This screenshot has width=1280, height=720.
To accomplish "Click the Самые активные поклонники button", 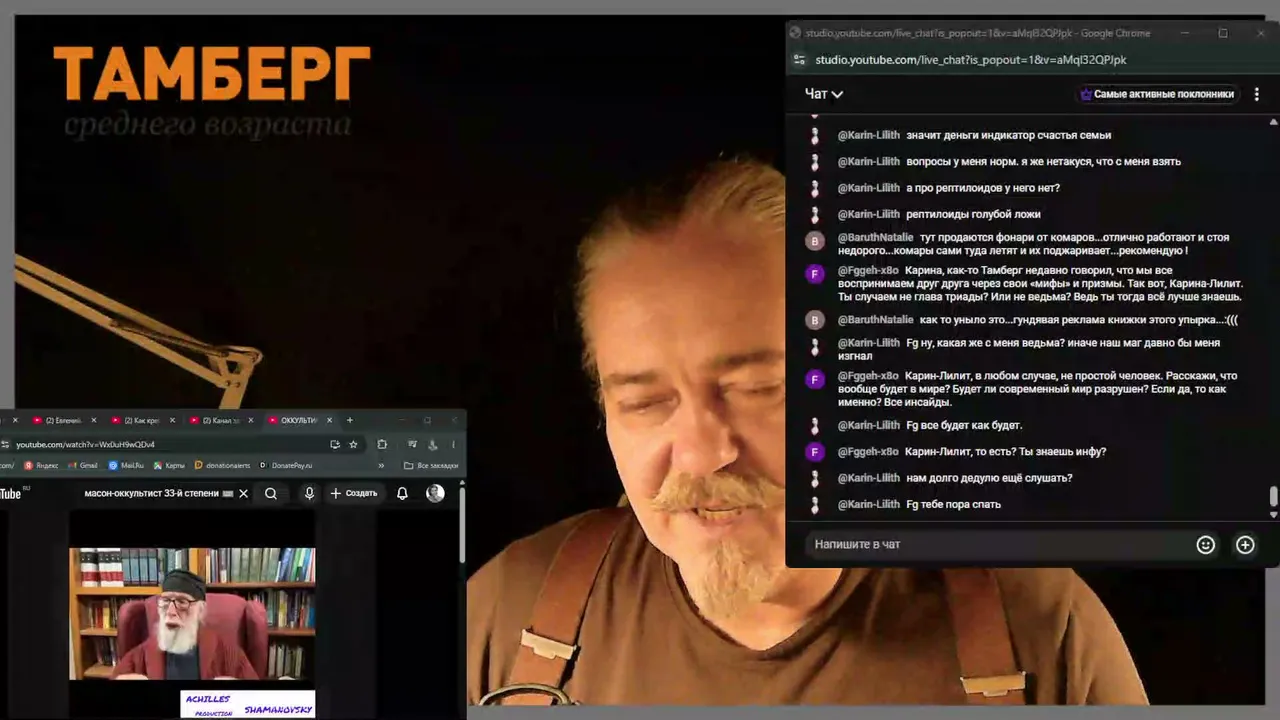I will [1157, 94].
